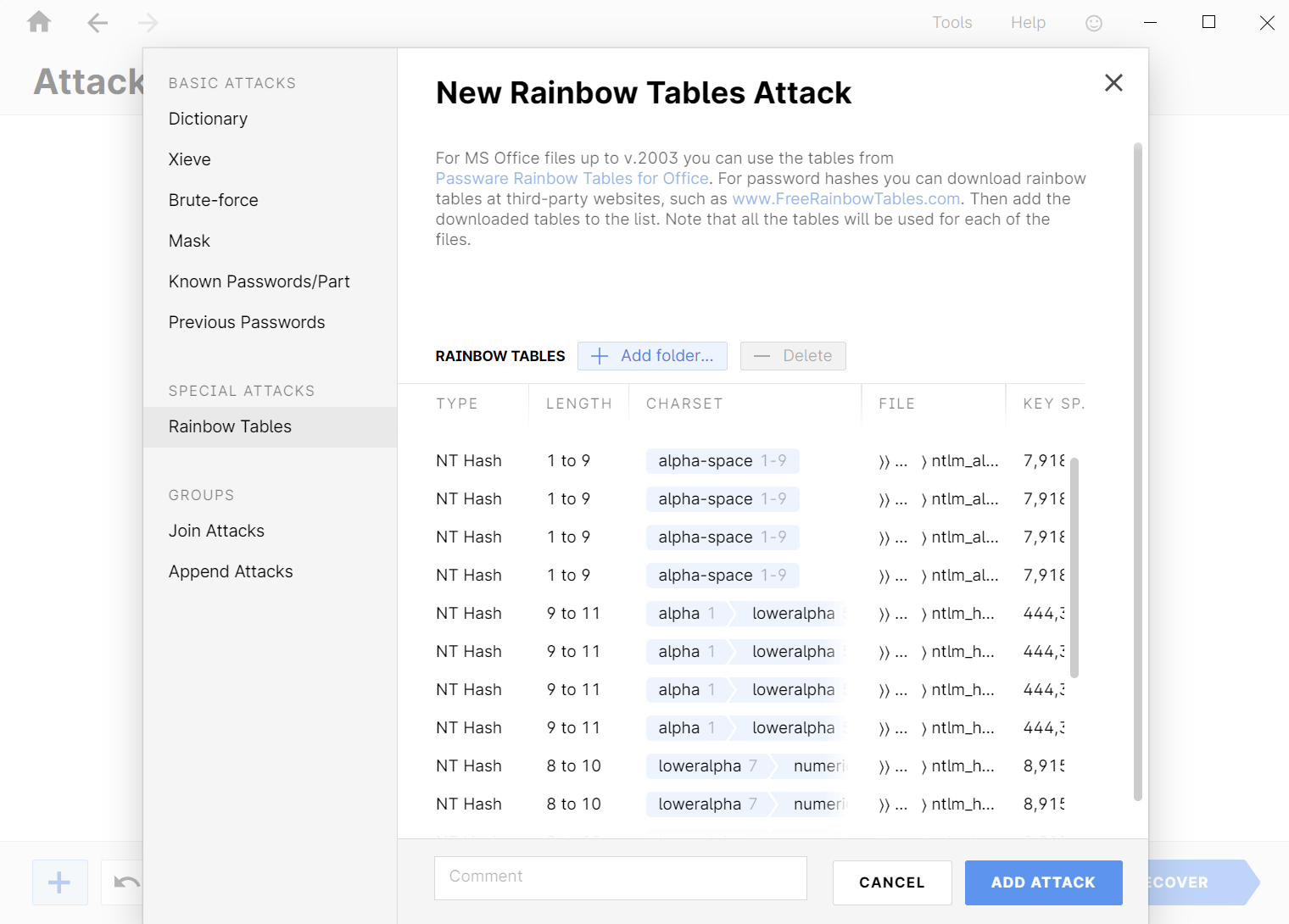Open the Passware Rainbow Tables for Office link
This screenshot has width=1289, height=924.
572,178
